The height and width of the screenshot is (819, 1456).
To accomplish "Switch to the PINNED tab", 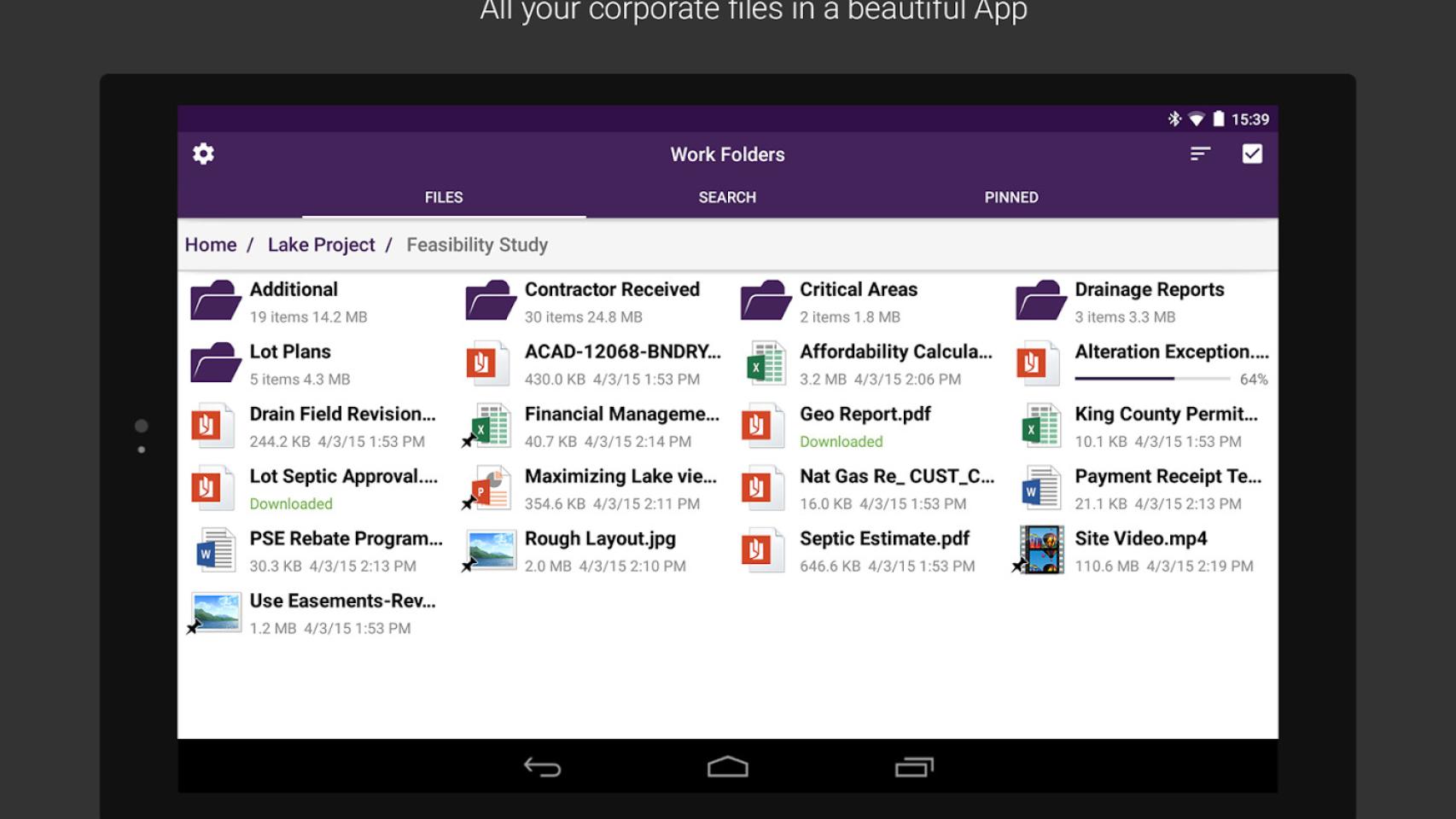I will pos(1010,197).
